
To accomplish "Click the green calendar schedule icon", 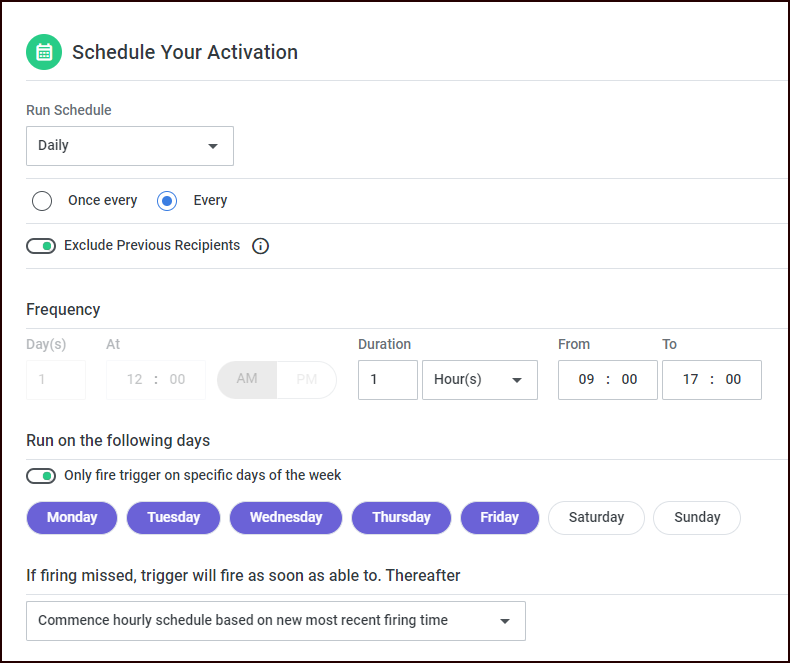I will click(x=44, y=52).
